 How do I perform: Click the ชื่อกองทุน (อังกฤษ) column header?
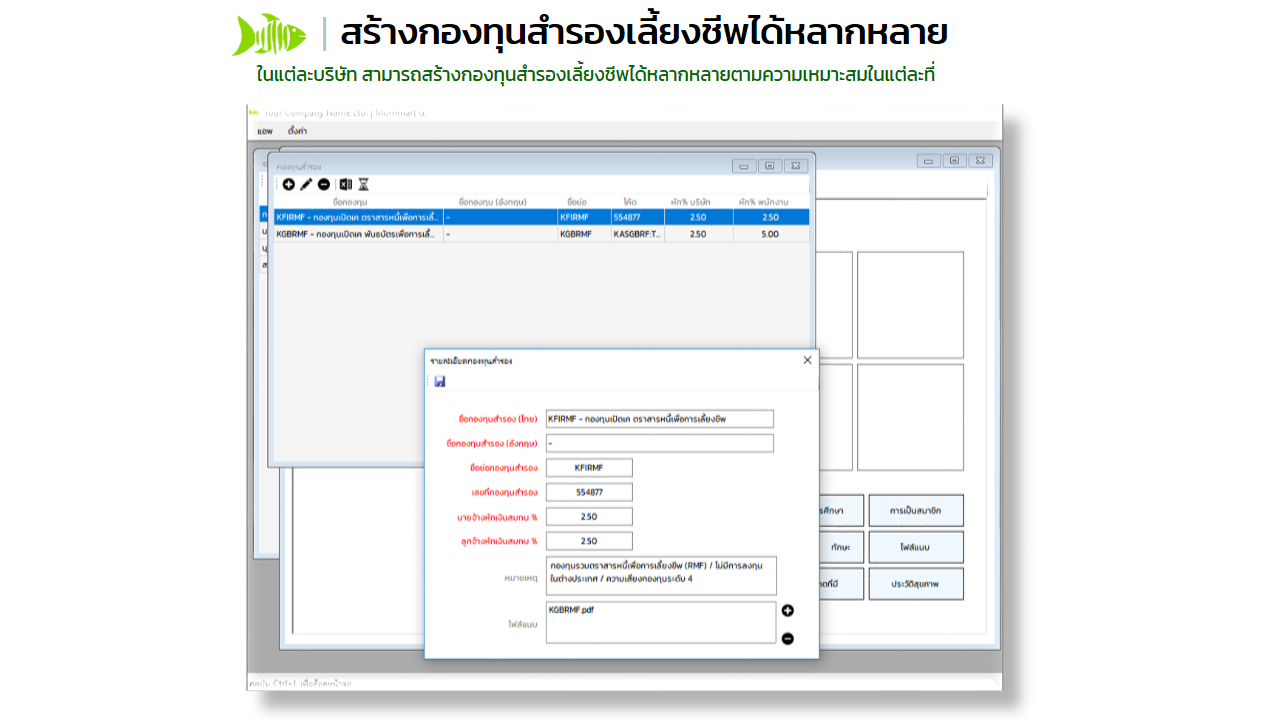coord(500,202)
